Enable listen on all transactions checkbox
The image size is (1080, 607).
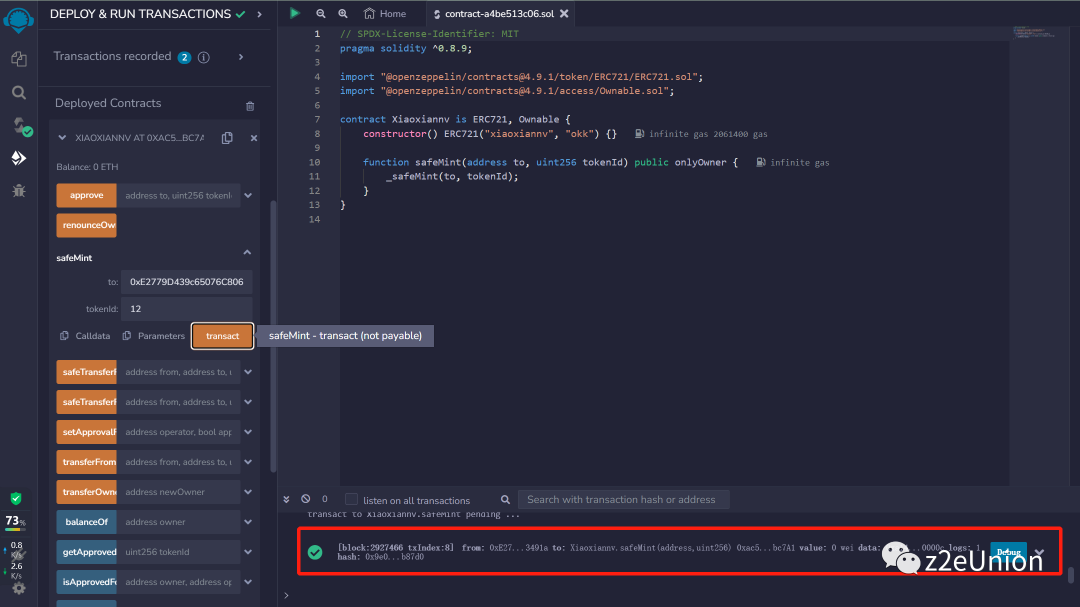point(351,499)
